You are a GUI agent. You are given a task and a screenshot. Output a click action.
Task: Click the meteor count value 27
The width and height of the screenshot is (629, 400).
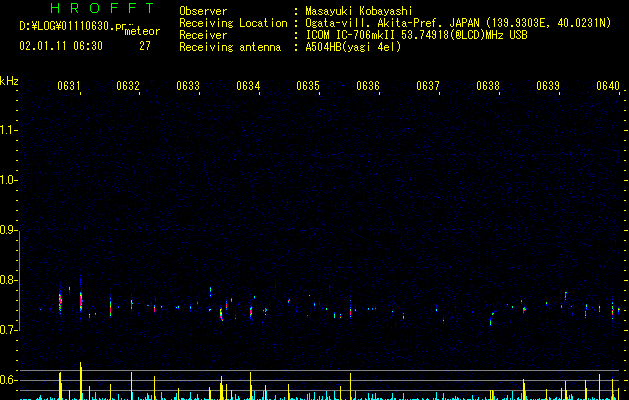[x=145, y=46]
